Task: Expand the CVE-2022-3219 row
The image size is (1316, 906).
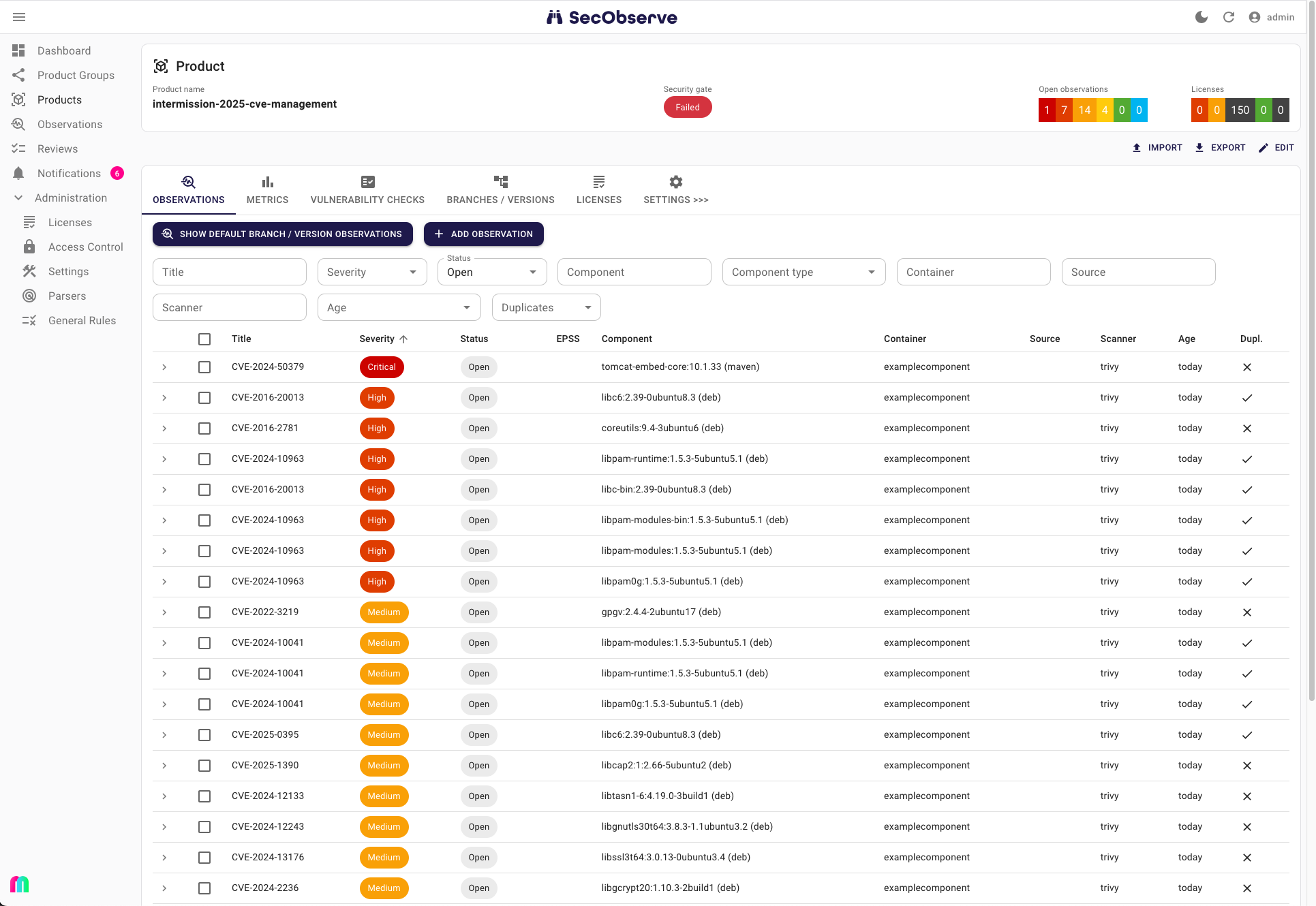Action: click(x=164, y=612)
